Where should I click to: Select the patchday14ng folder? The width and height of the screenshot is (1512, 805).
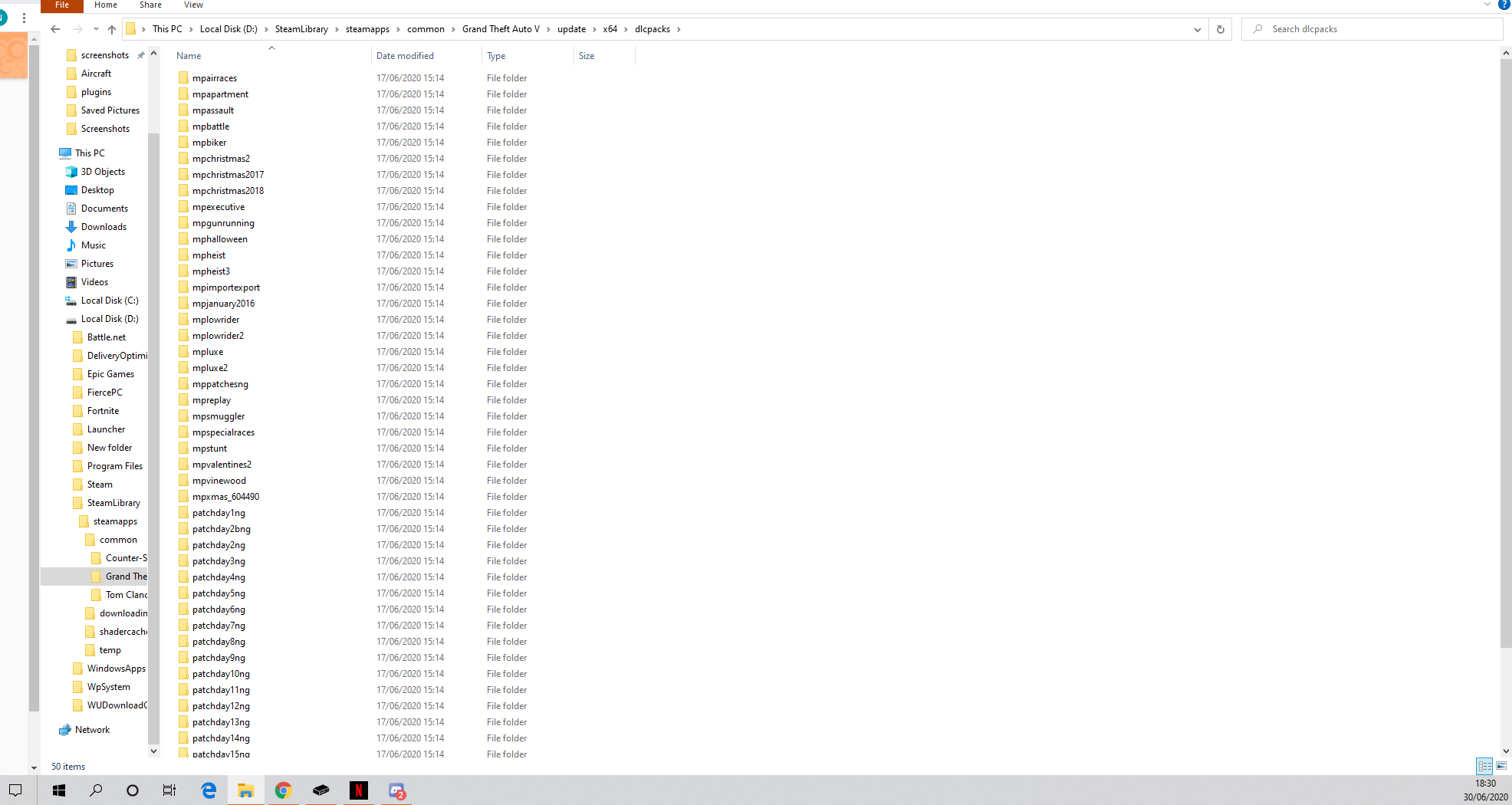(x=221, y=738)
